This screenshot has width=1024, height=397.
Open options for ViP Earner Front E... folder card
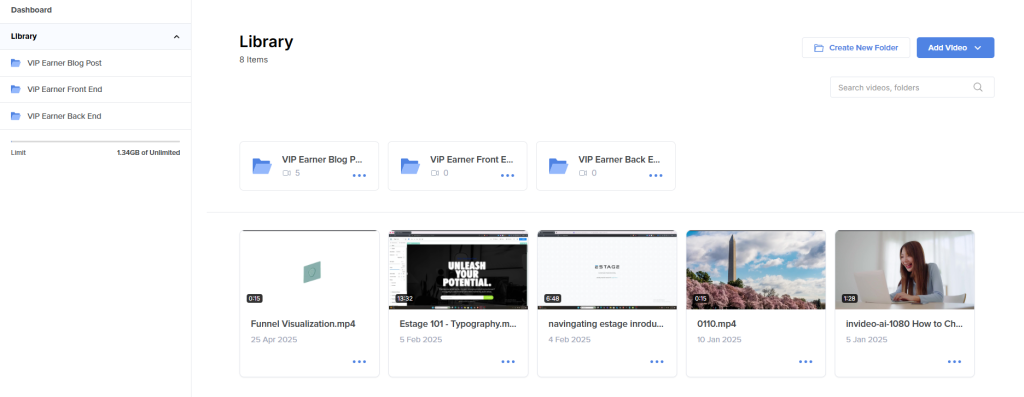coord(507,176)
